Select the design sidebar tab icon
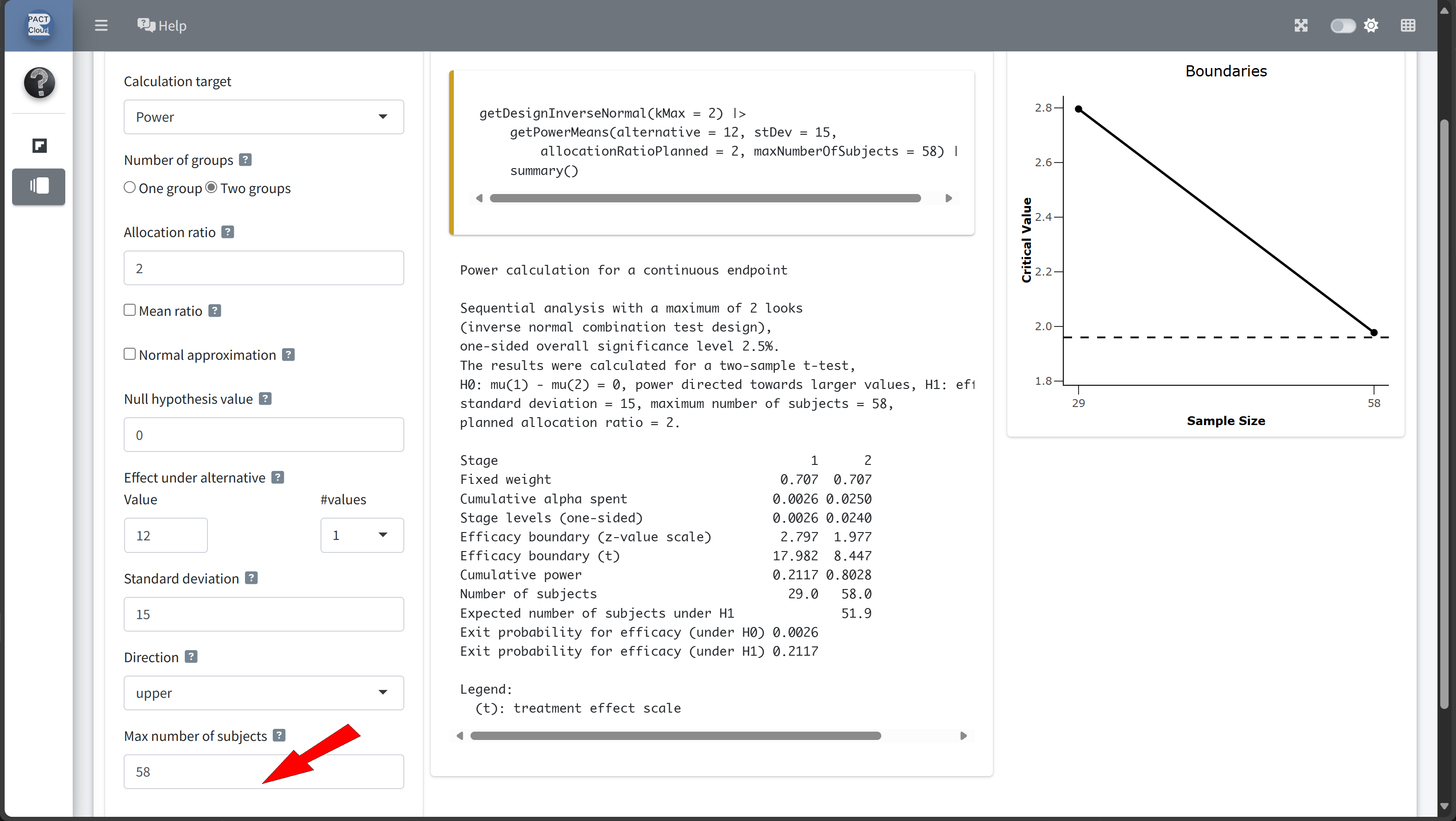 39,146
